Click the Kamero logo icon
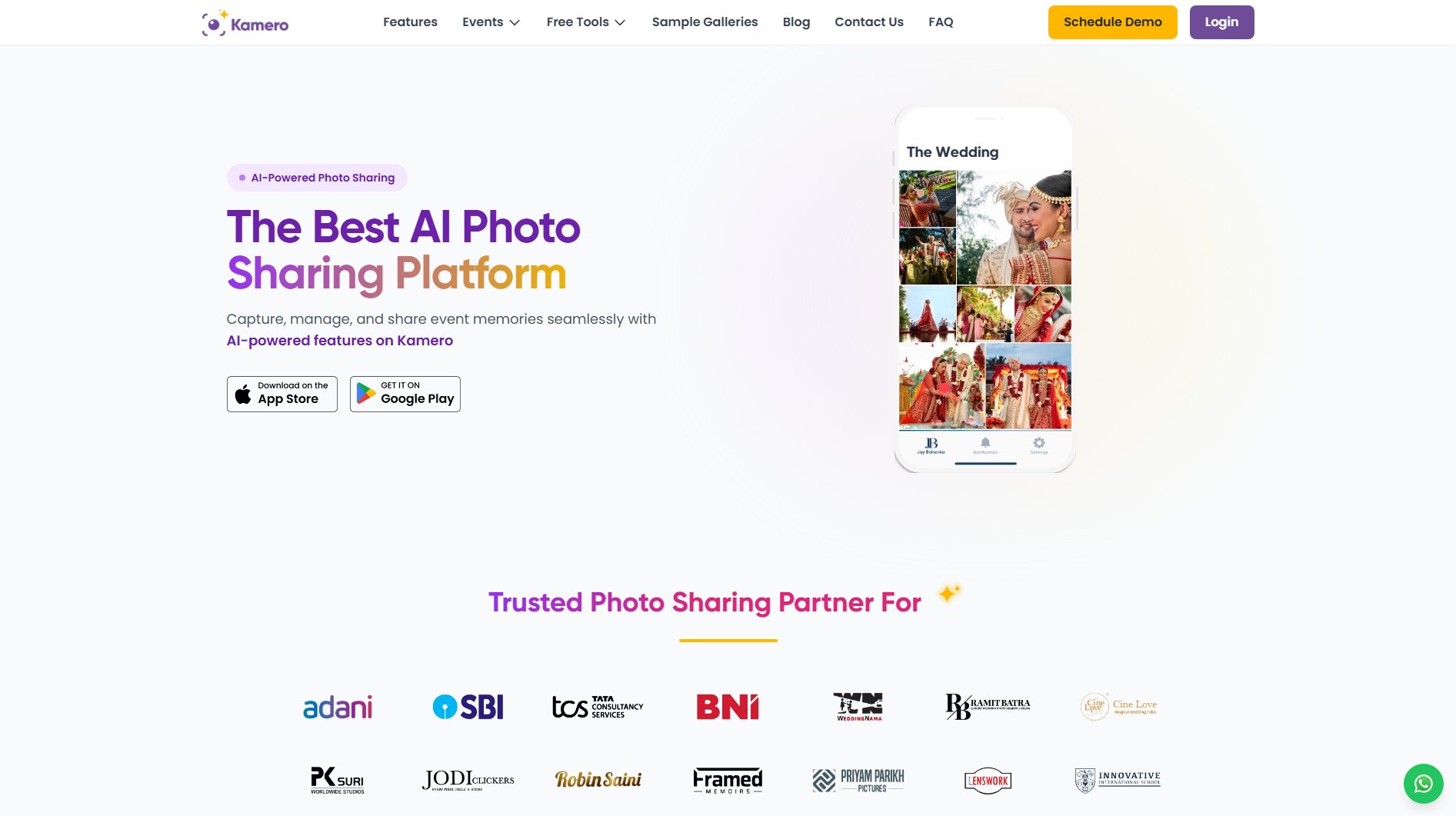1456x816 pixels. (x=215, y=23)
